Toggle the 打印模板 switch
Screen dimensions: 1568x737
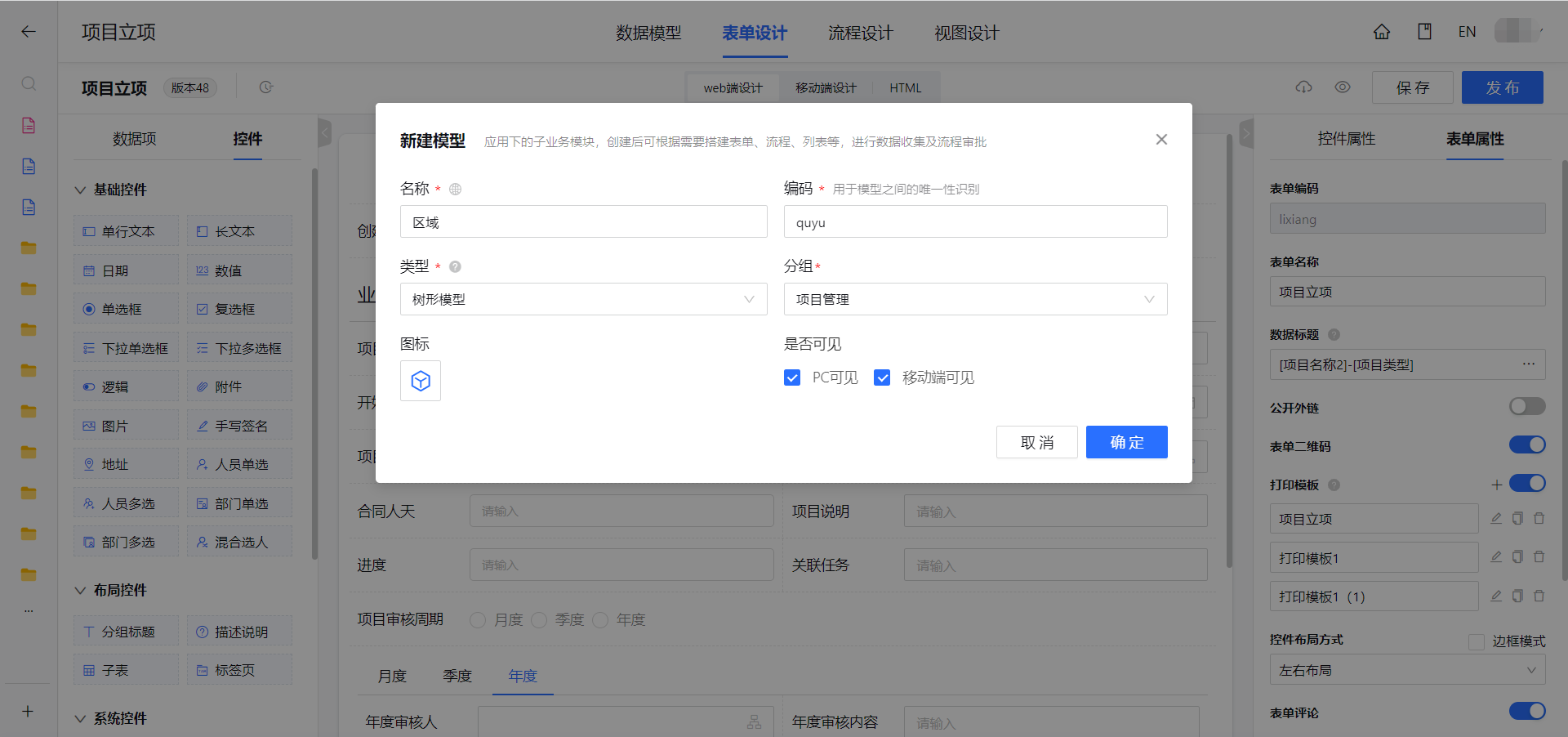1527,483
